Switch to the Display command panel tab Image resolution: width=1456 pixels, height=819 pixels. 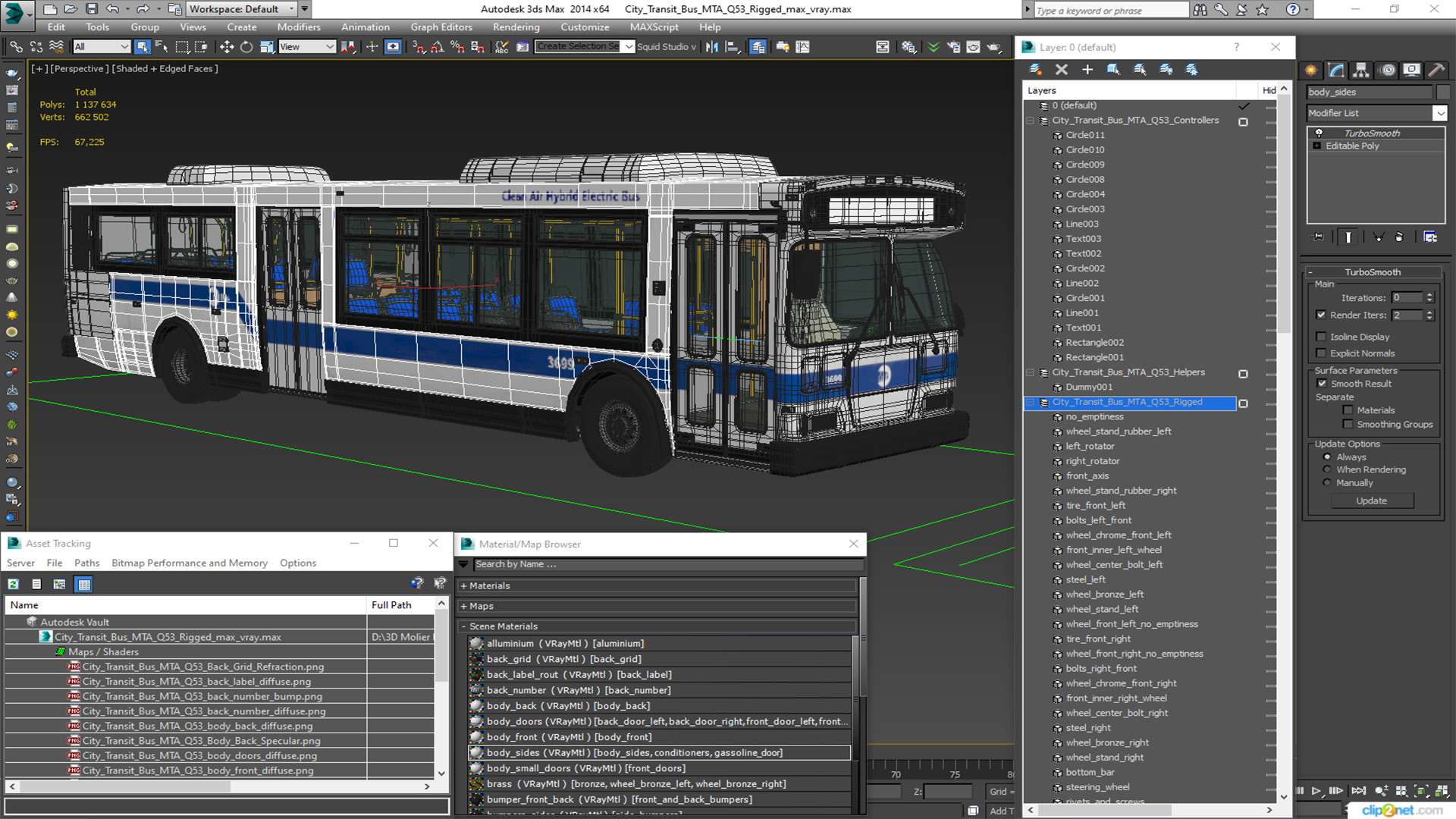(1411, 70)
